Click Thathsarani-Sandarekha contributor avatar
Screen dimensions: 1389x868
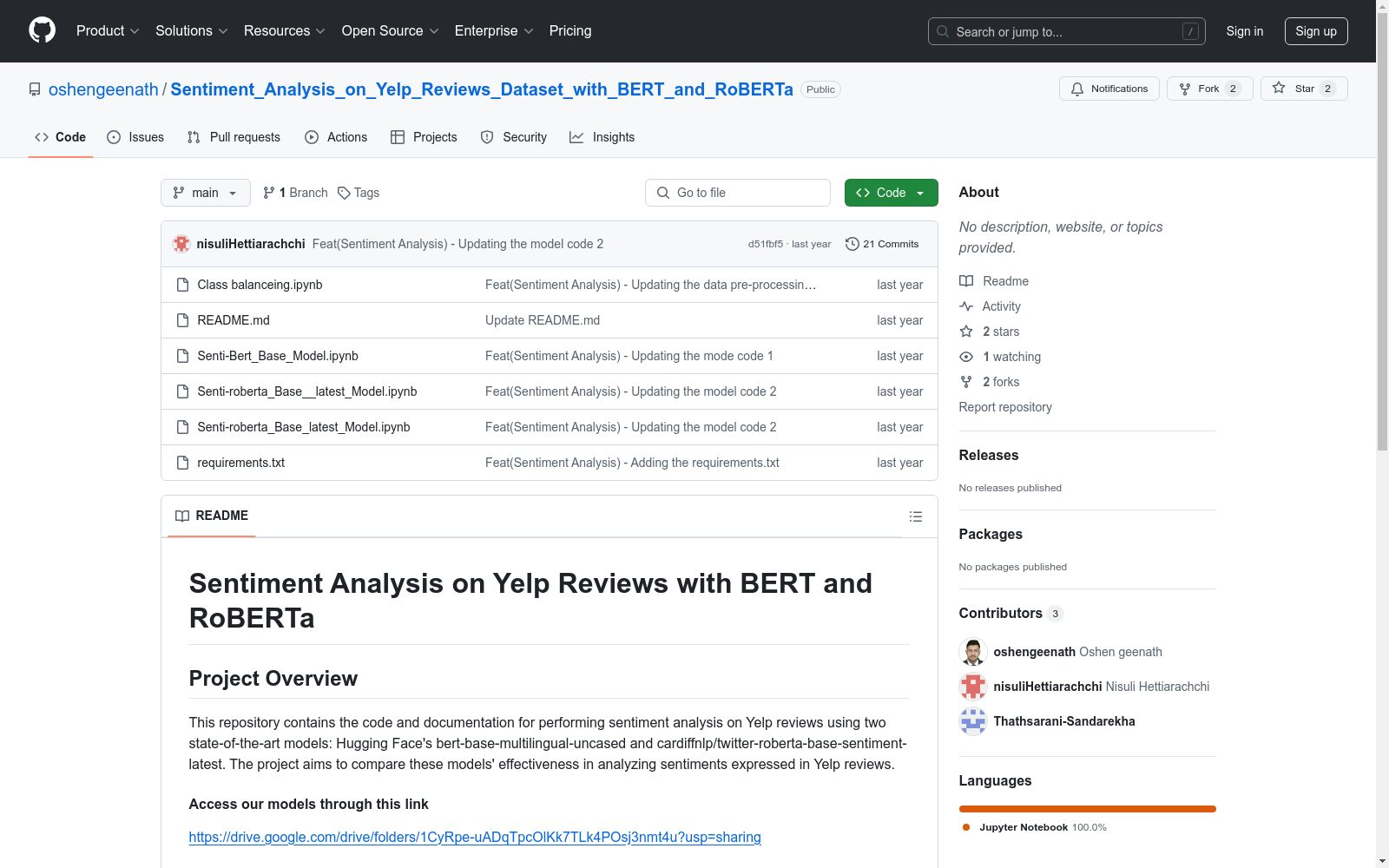coord(973,721)
